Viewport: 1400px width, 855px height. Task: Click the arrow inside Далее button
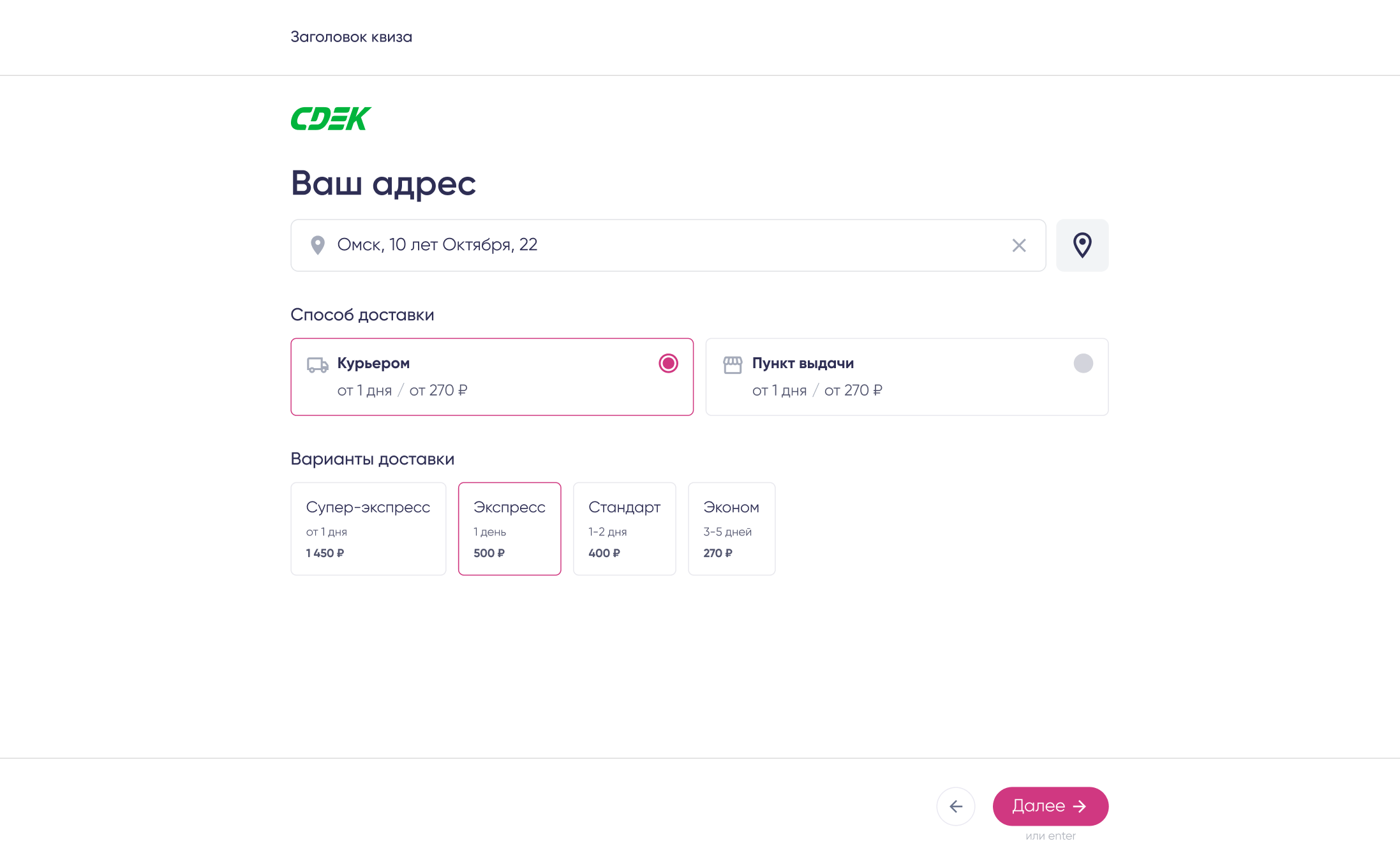pyautogui.click(x=1080, y=807)
